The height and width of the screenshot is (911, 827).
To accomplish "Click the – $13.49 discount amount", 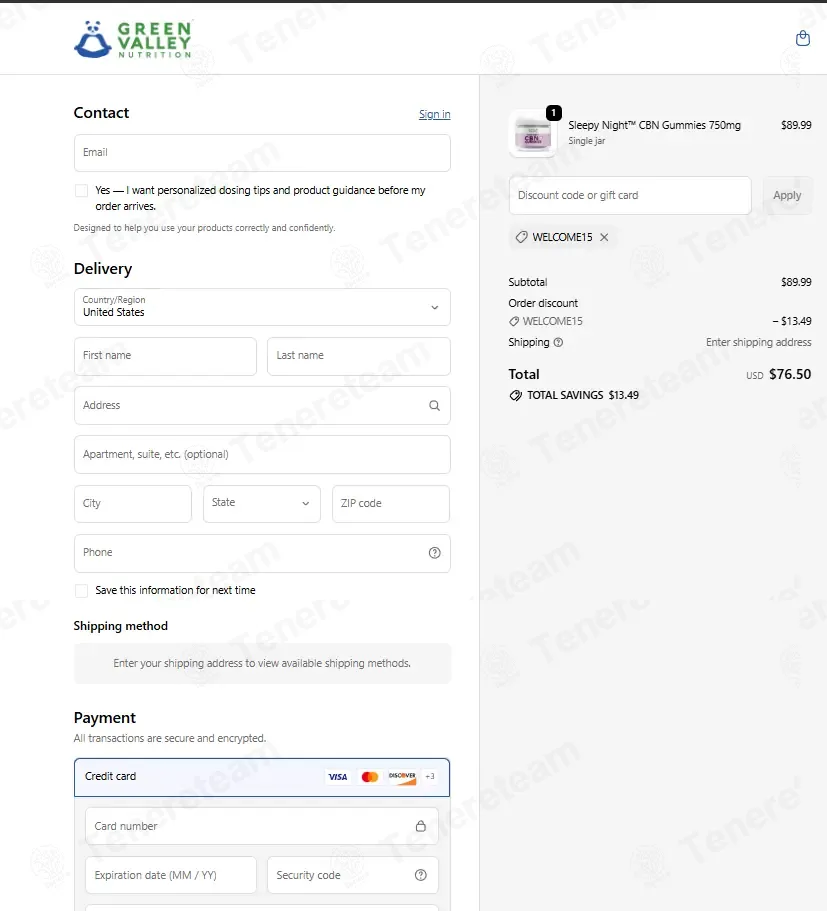I will (792, 321).
